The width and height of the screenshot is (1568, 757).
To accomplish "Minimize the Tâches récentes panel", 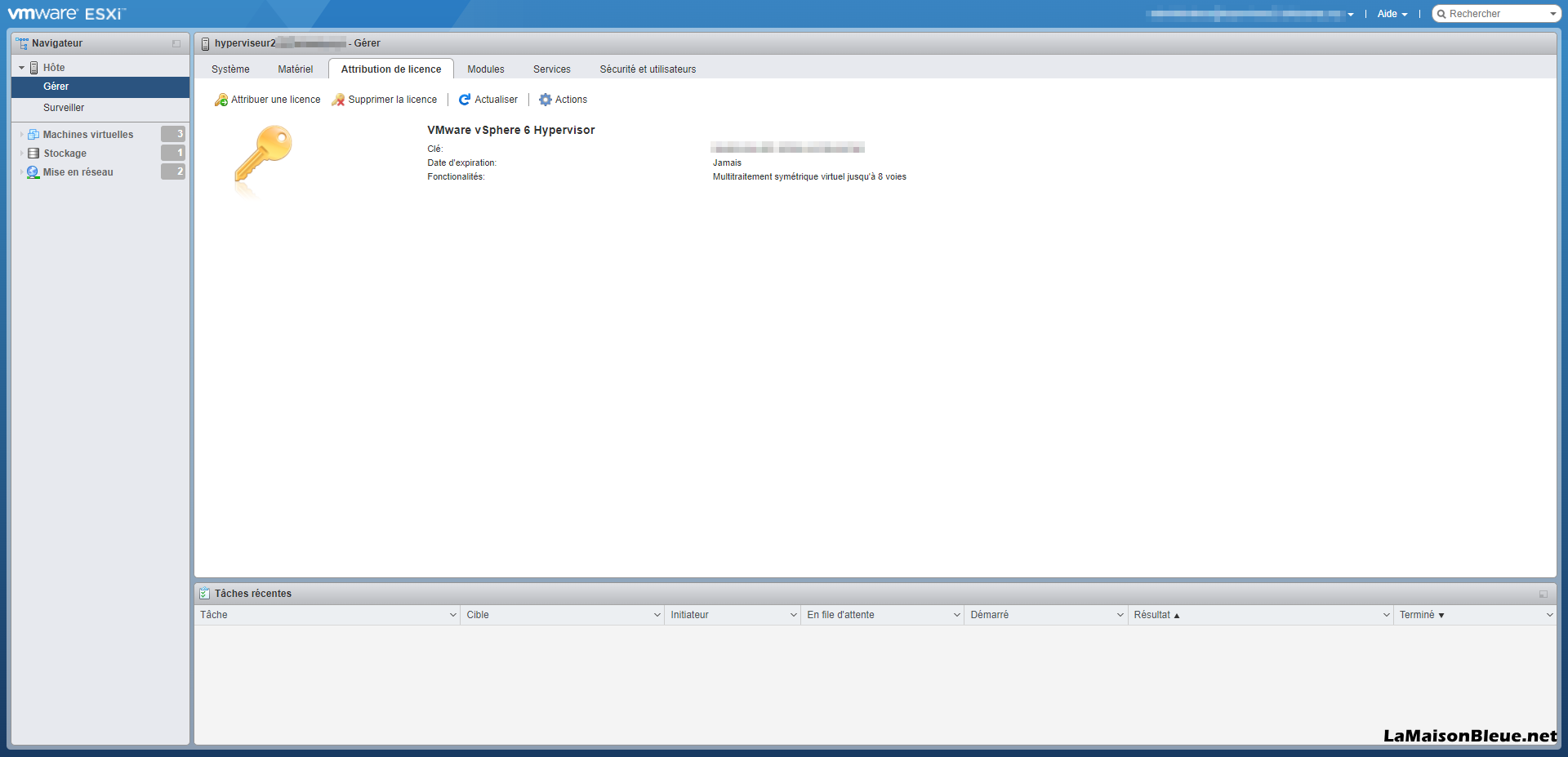I will (1543, 594).
